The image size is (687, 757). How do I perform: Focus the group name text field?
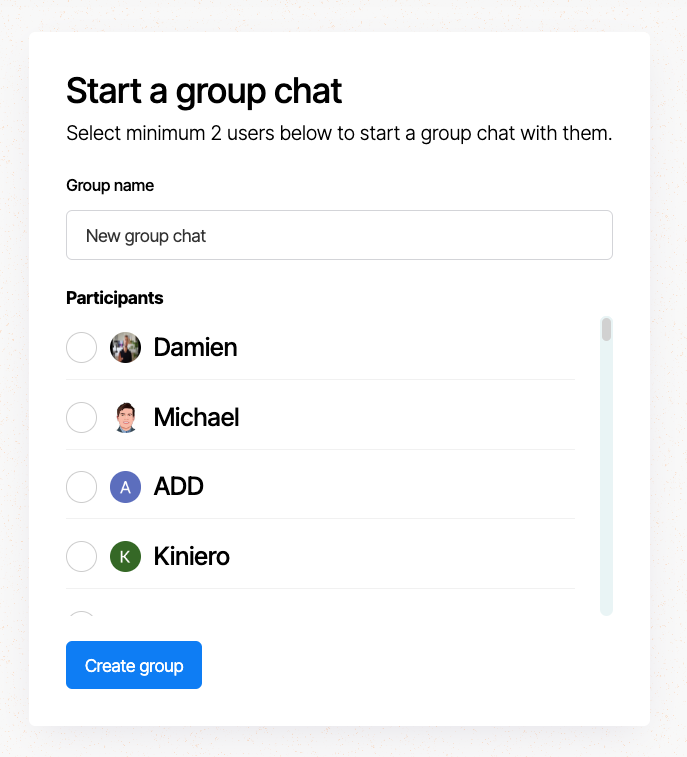[339, 235]
